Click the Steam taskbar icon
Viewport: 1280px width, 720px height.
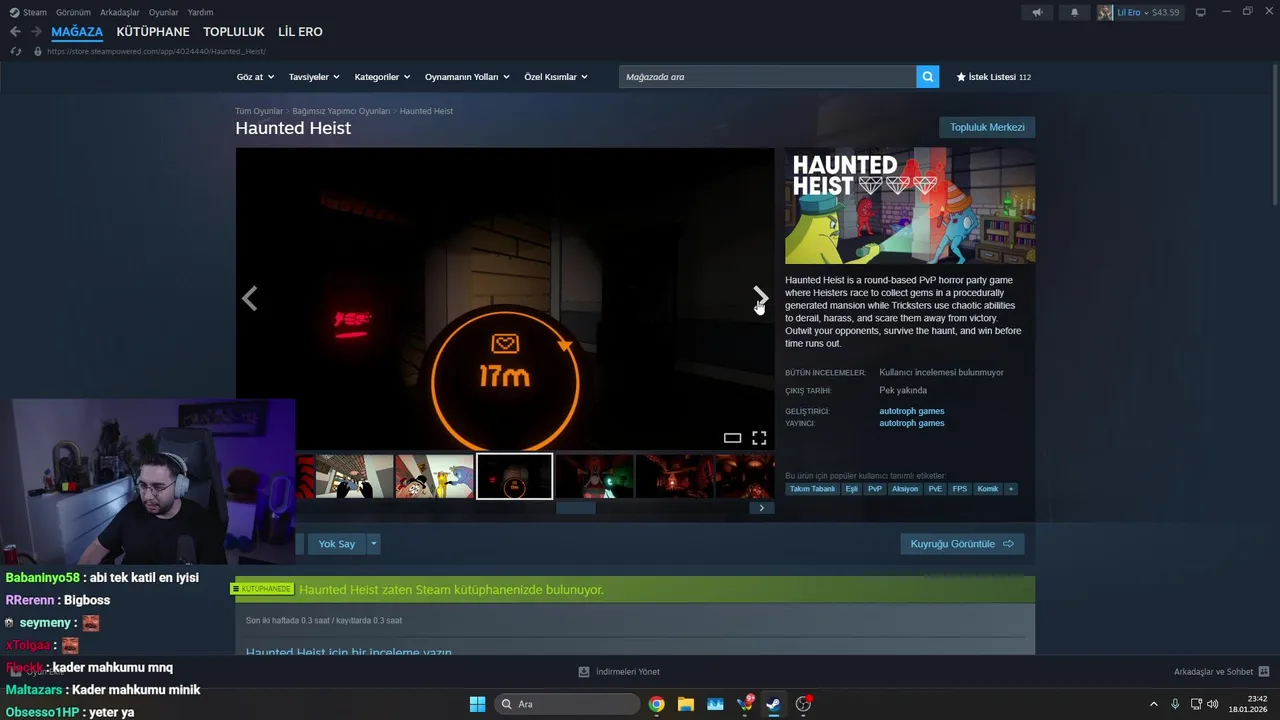click(x=773, y=704)
